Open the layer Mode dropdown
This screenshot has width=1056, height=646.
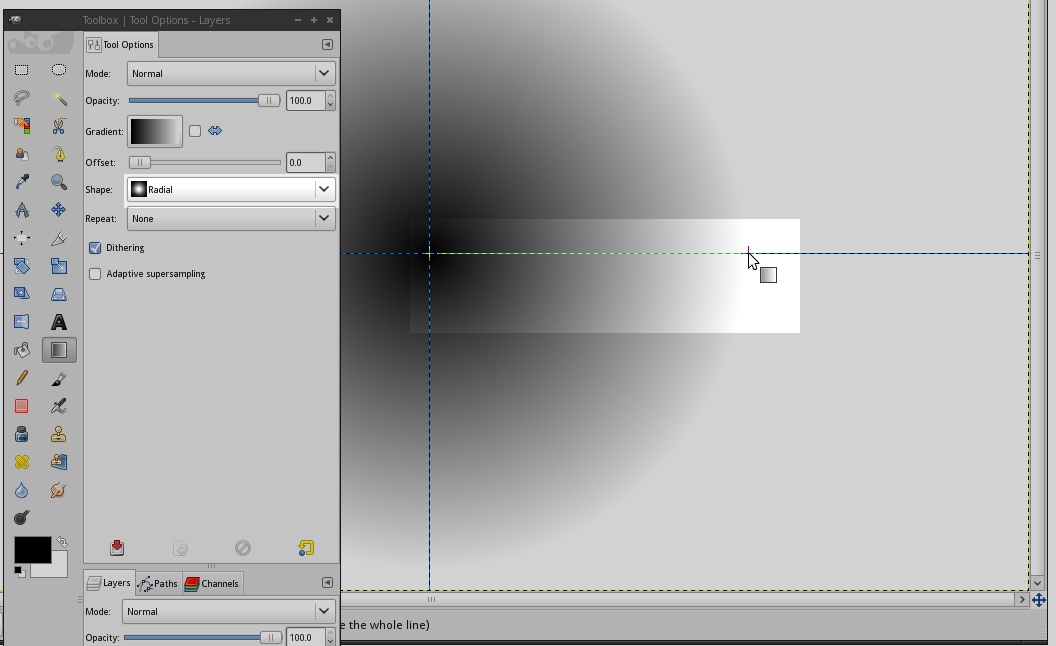228,611
